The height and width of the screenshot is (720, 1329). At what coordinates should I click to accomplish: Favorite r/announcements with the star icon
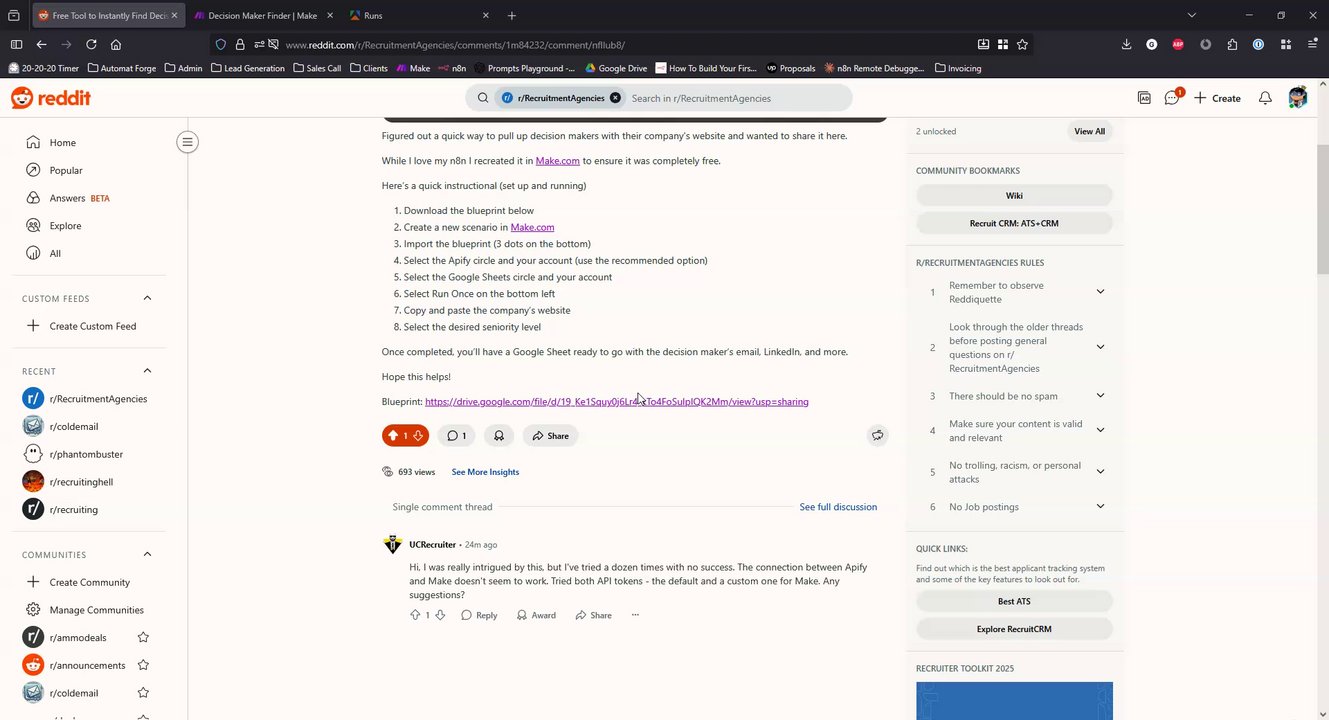point(143,665)
